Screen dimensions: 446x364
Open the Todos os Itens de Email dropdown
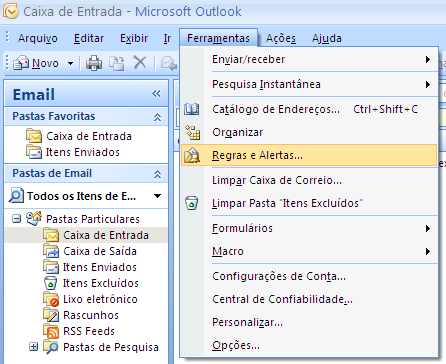(157, 196)
